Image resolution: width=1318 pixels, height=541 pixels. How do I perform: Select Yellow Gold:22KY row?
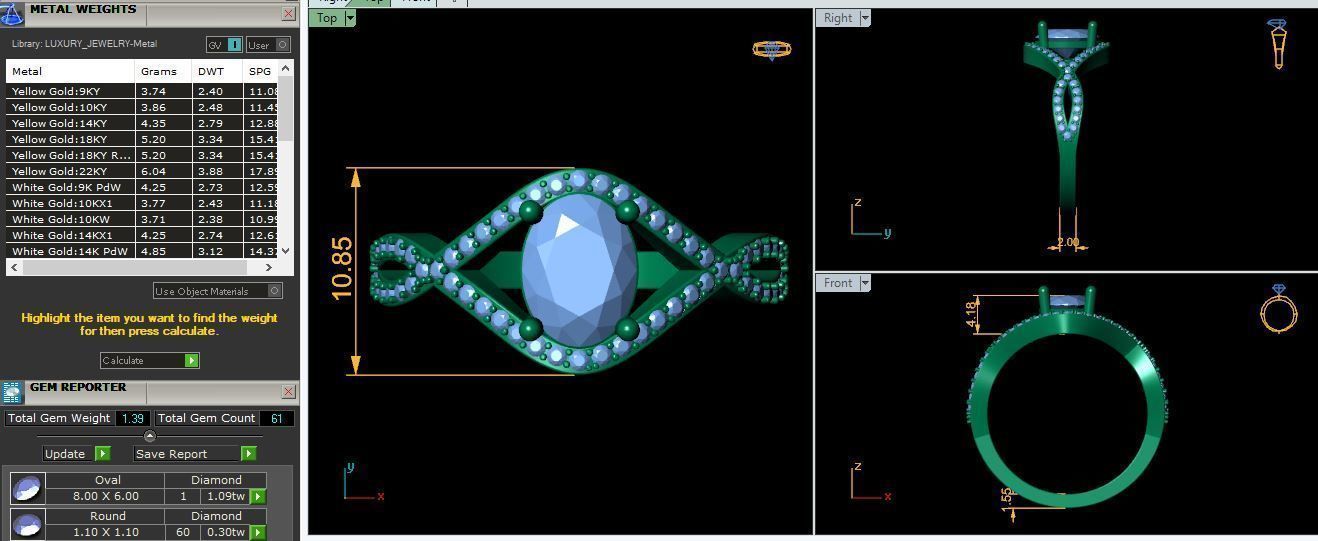pyautogui.click(x=142, y=171)
